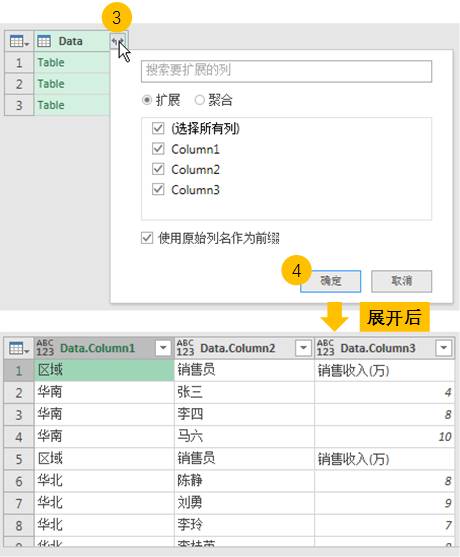Open the table menu icon in upper grid corner
460x557 pixels.
click(x=19, y=41)
